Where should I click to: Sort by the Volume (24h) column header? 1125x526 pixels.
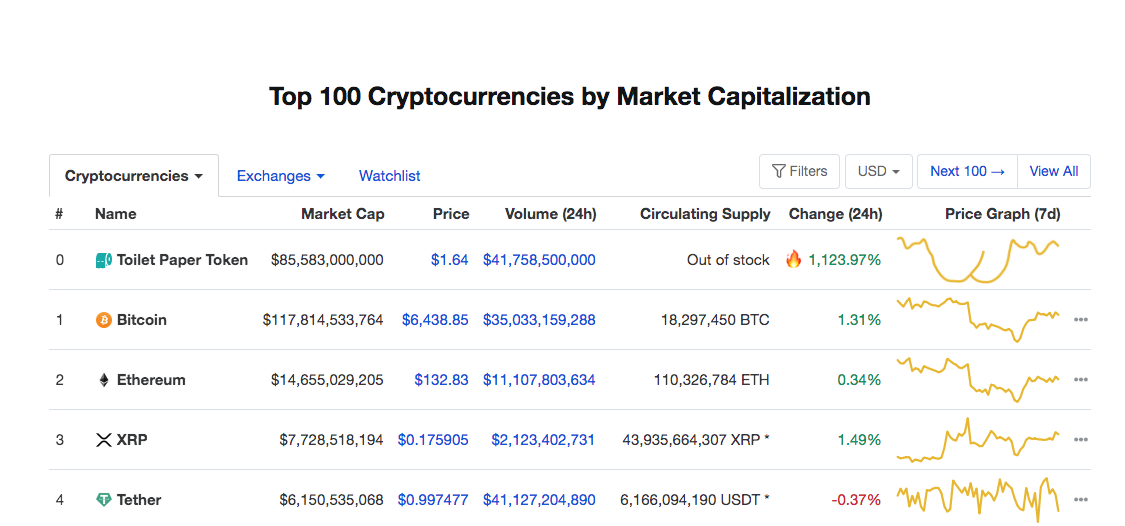(x=550, y=214)
